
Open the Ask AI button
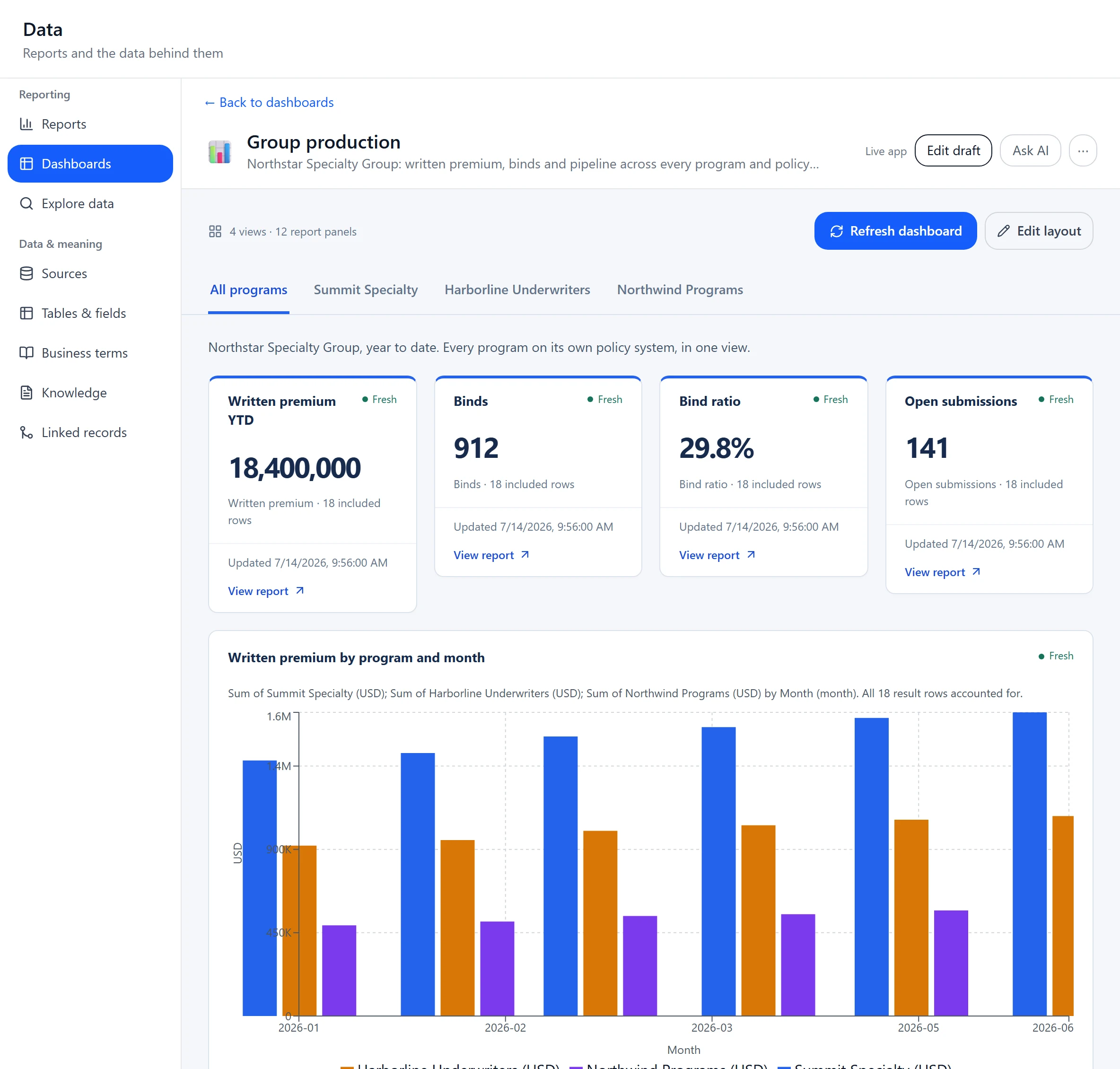[1030, 151]
